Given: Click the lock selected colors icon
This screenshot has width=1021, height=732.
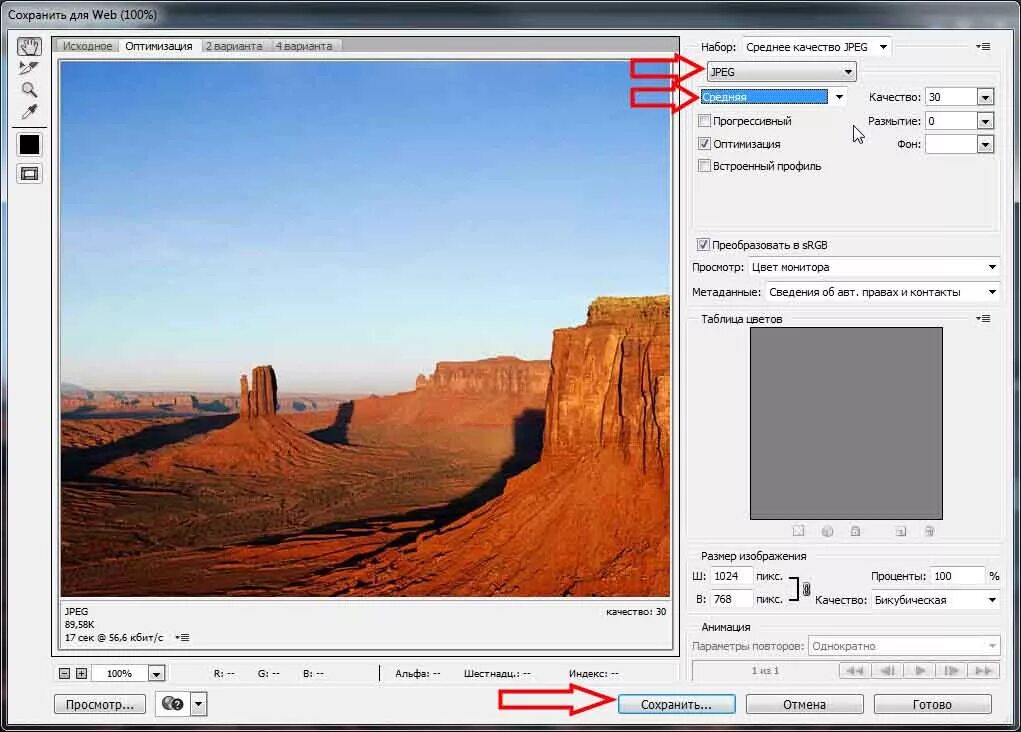Looking at the screenshot, I should tap(856, 531).
